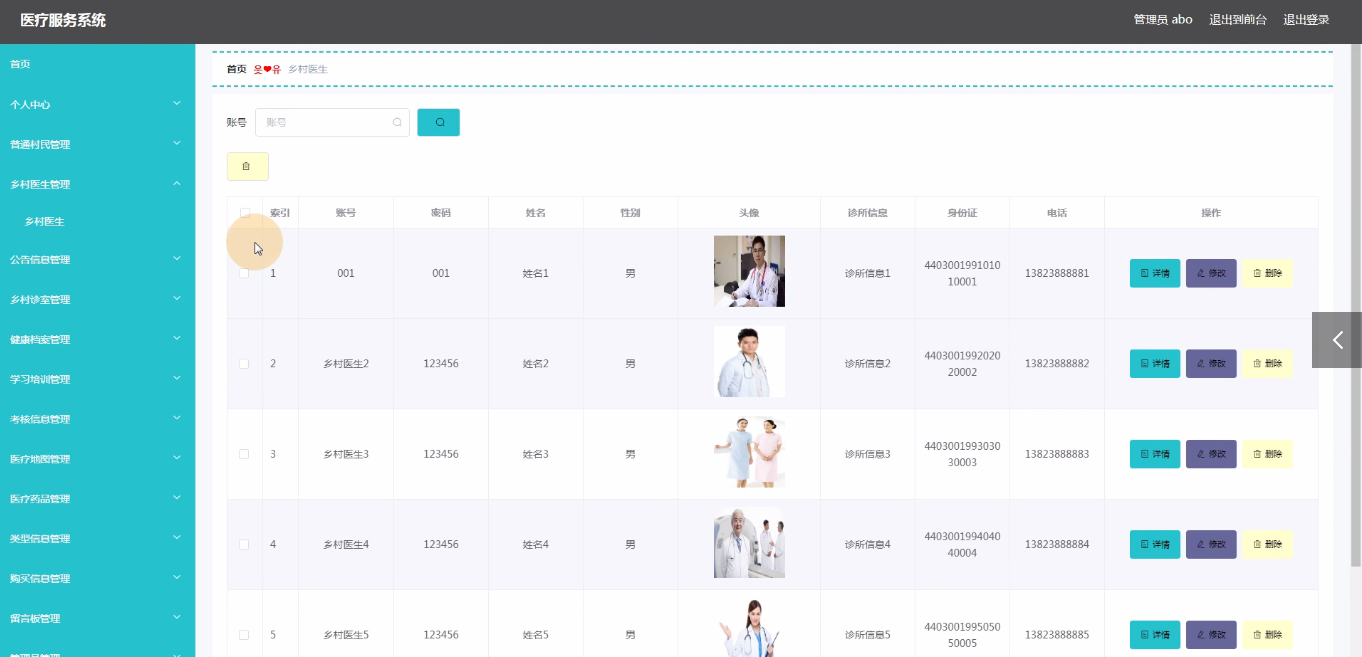The height and width of the screenshot is (657, 1362).
Task: Click the magnifier icon inside account field
Action: tap(397, 123)
